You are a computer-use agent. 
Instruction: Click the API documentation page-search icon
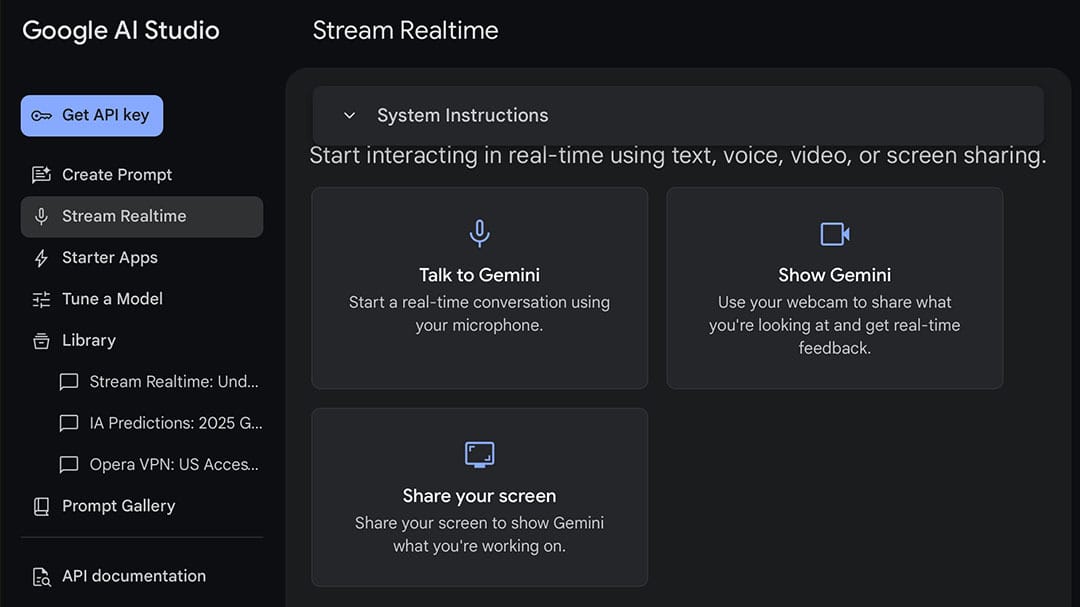click(41, 577)
